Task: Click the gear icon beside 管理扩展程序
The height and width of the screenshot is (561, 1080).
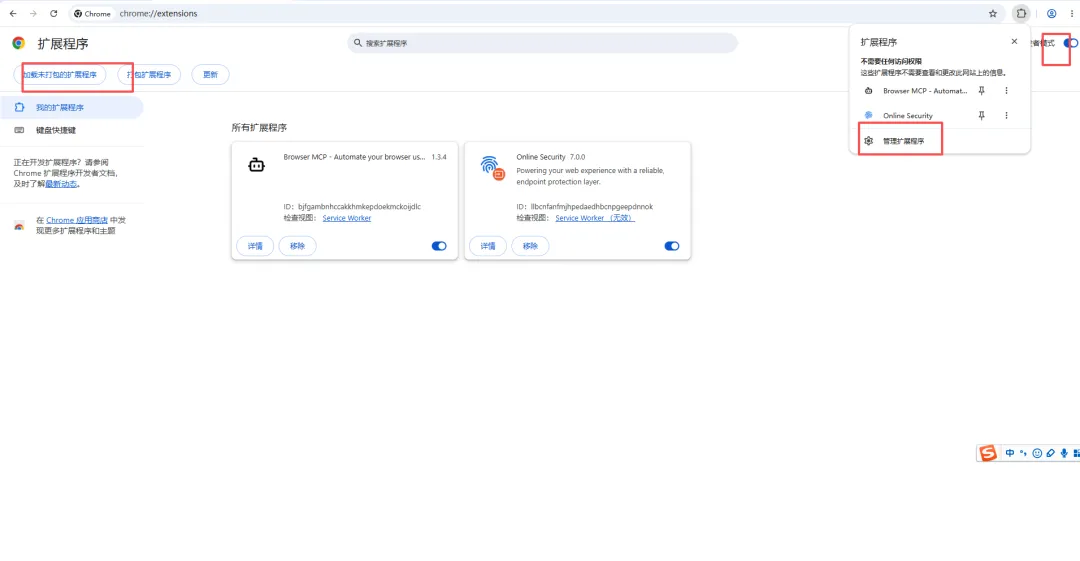Action: coord(869,141)
